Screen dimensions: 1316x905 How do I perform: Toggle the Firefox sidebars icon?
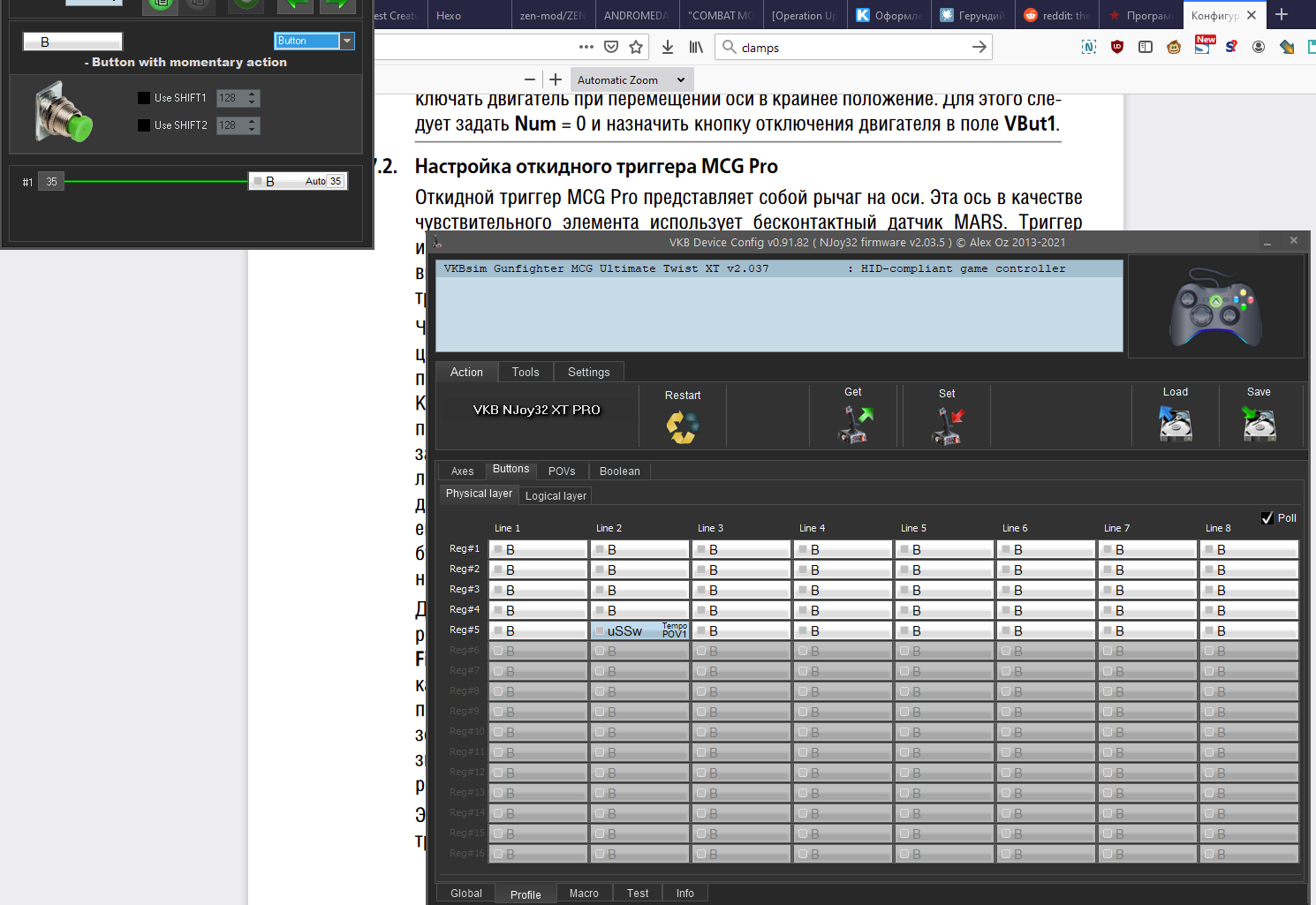click(1146, 47)
